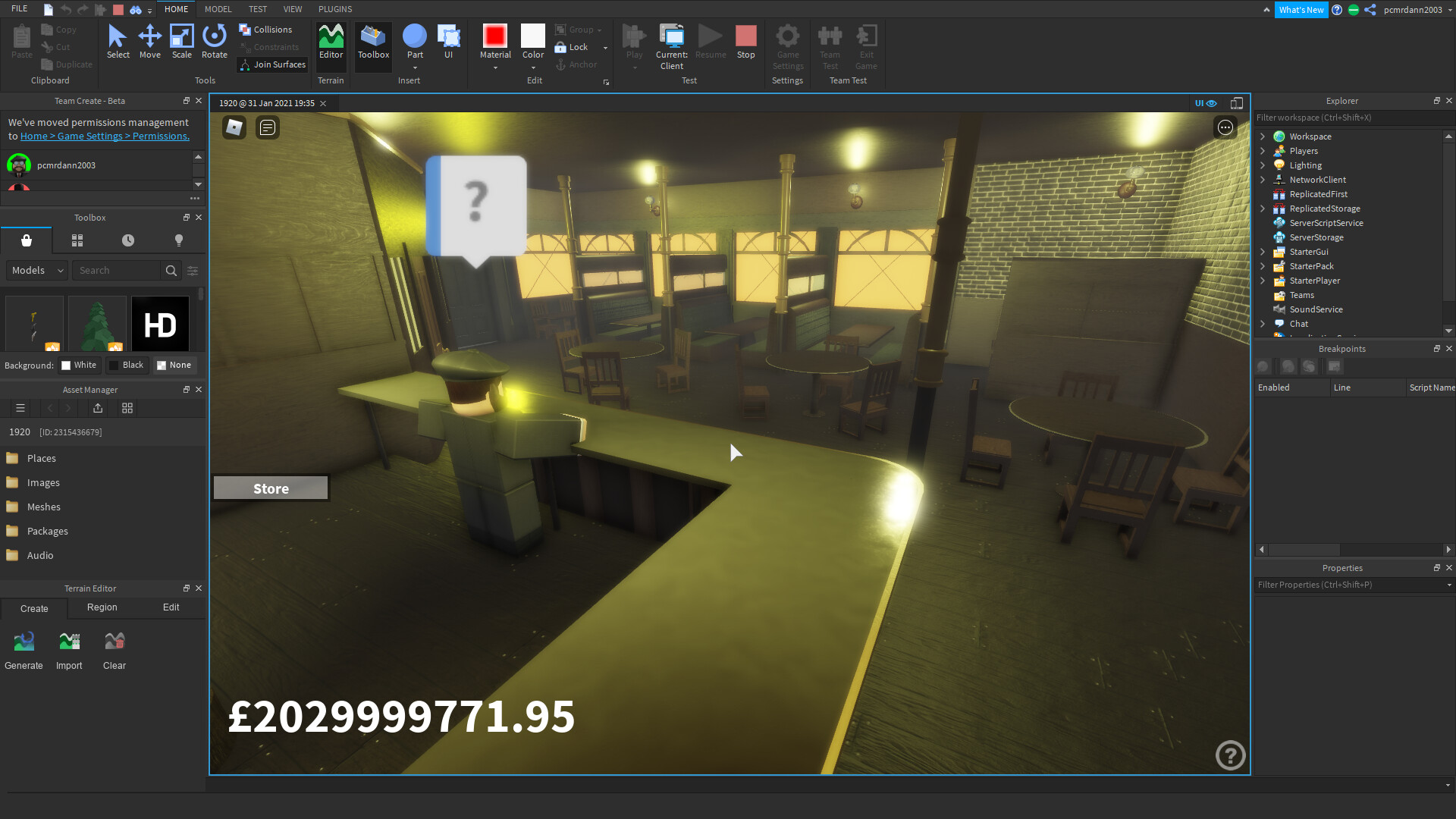The height and width of the screenshot is (819, 1456).
Task: Select the Move tool in ribbon
Action: point(149,41)
